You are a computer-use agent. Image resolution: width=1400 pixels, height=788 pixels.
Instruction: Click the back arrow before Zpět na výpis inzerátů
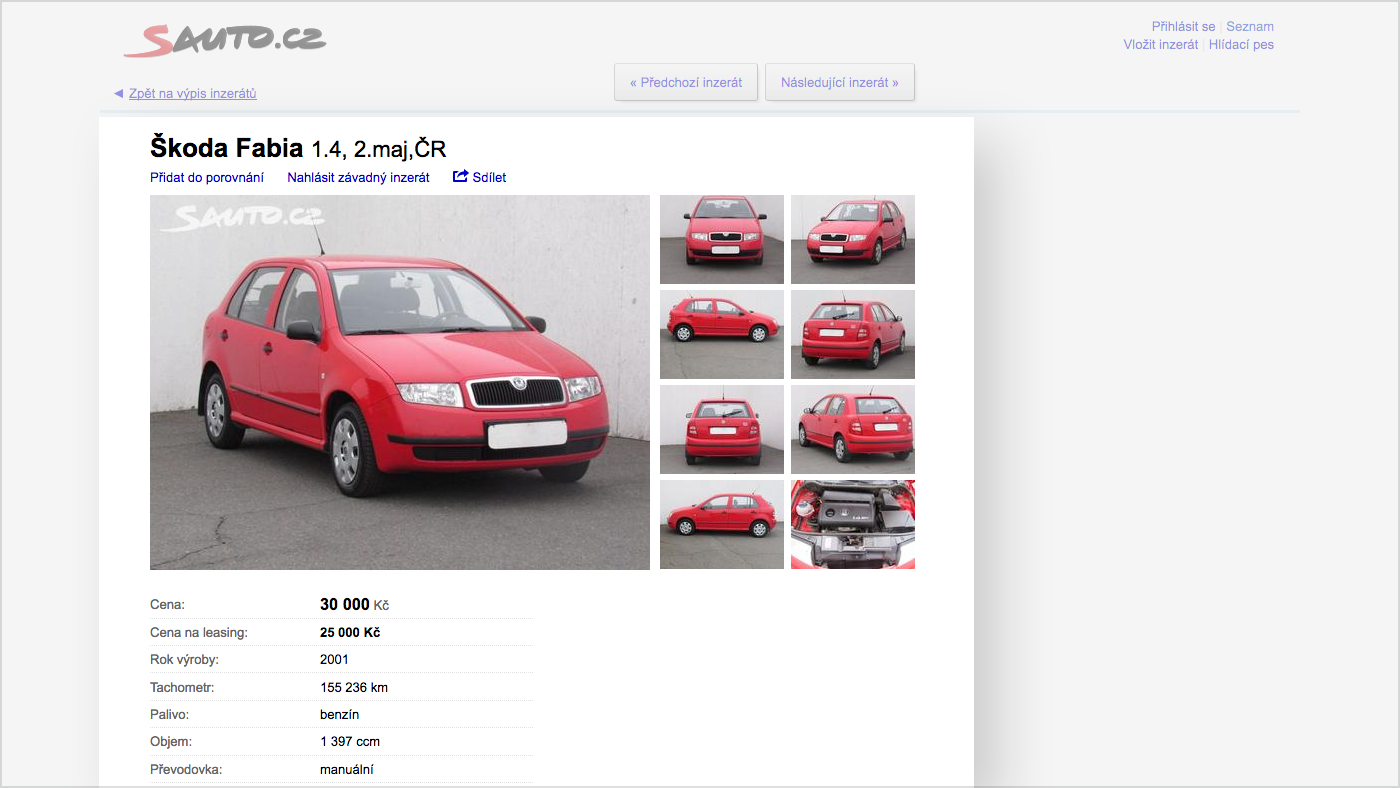[118, 93]
